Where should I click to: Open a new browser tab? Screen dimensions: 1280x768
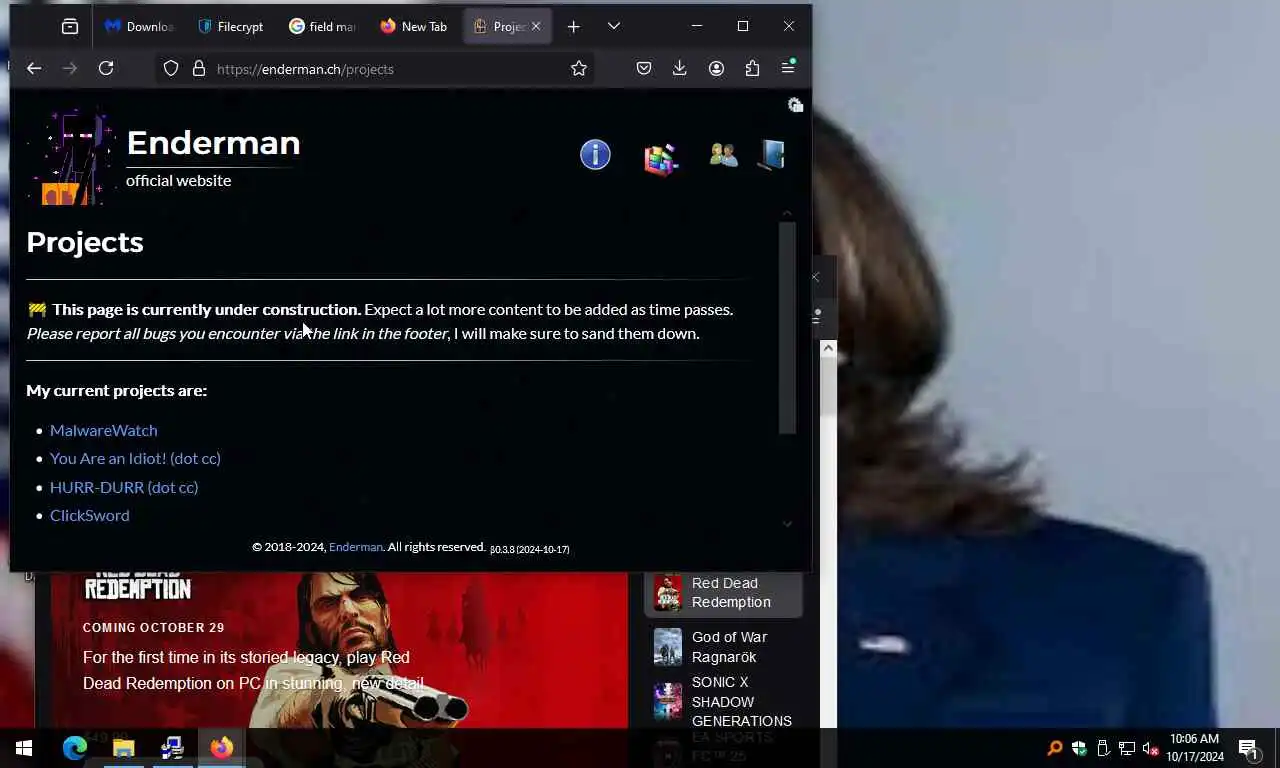[x=573, y=27]
